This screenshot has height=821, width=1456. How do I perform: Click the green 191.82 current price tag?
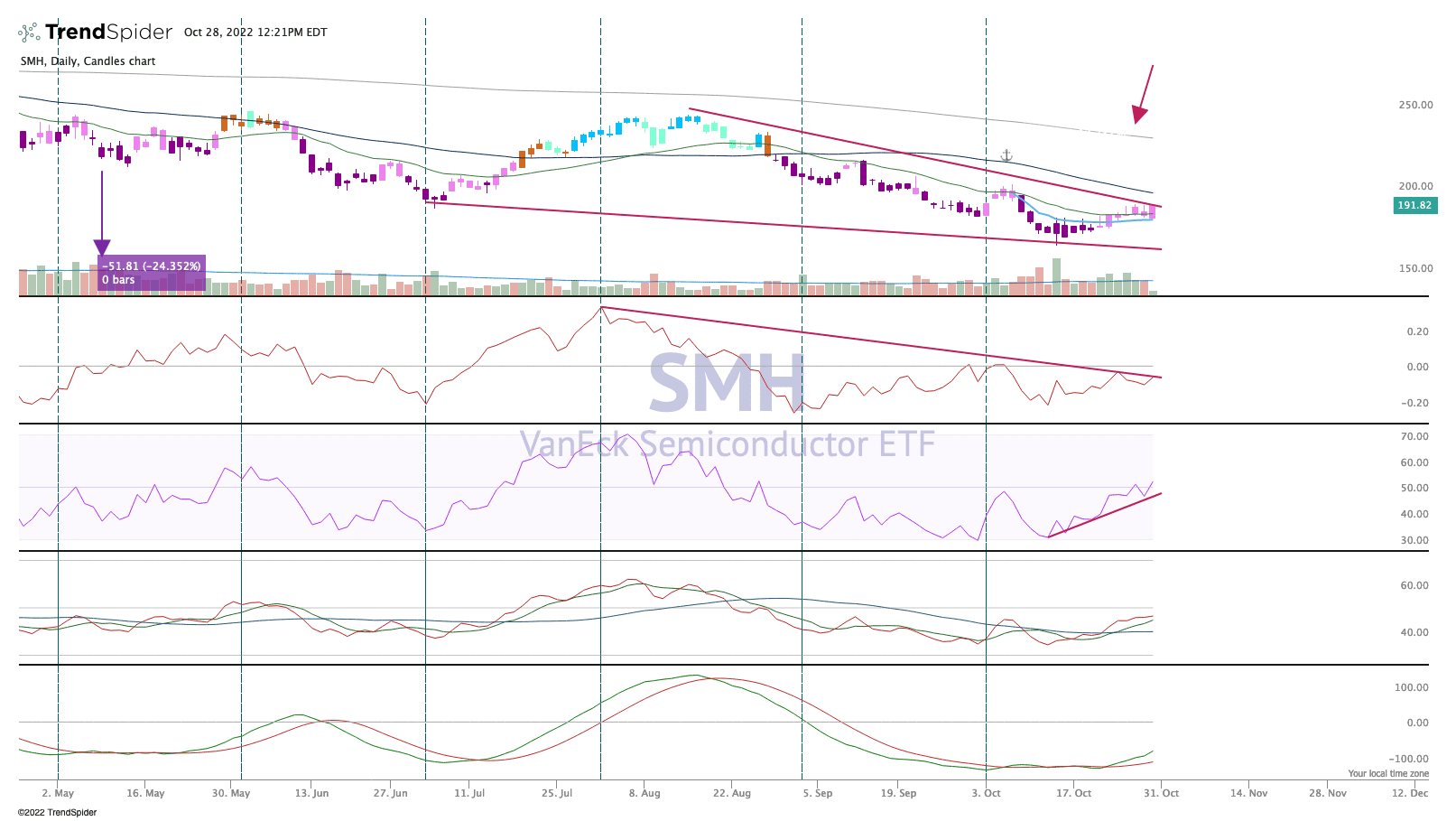[1414, 206]
